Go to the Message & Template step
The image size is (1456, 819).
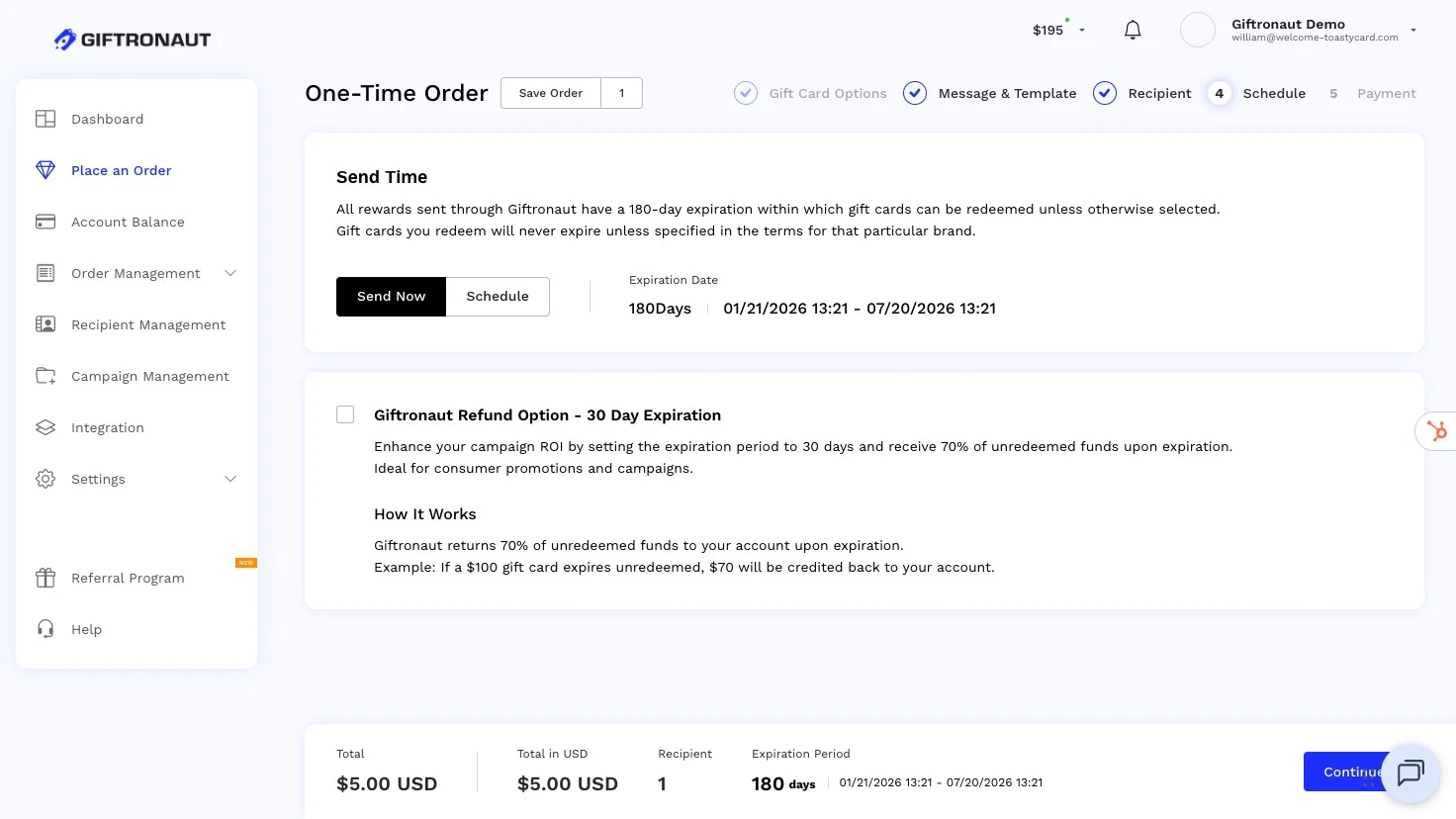1006,94
